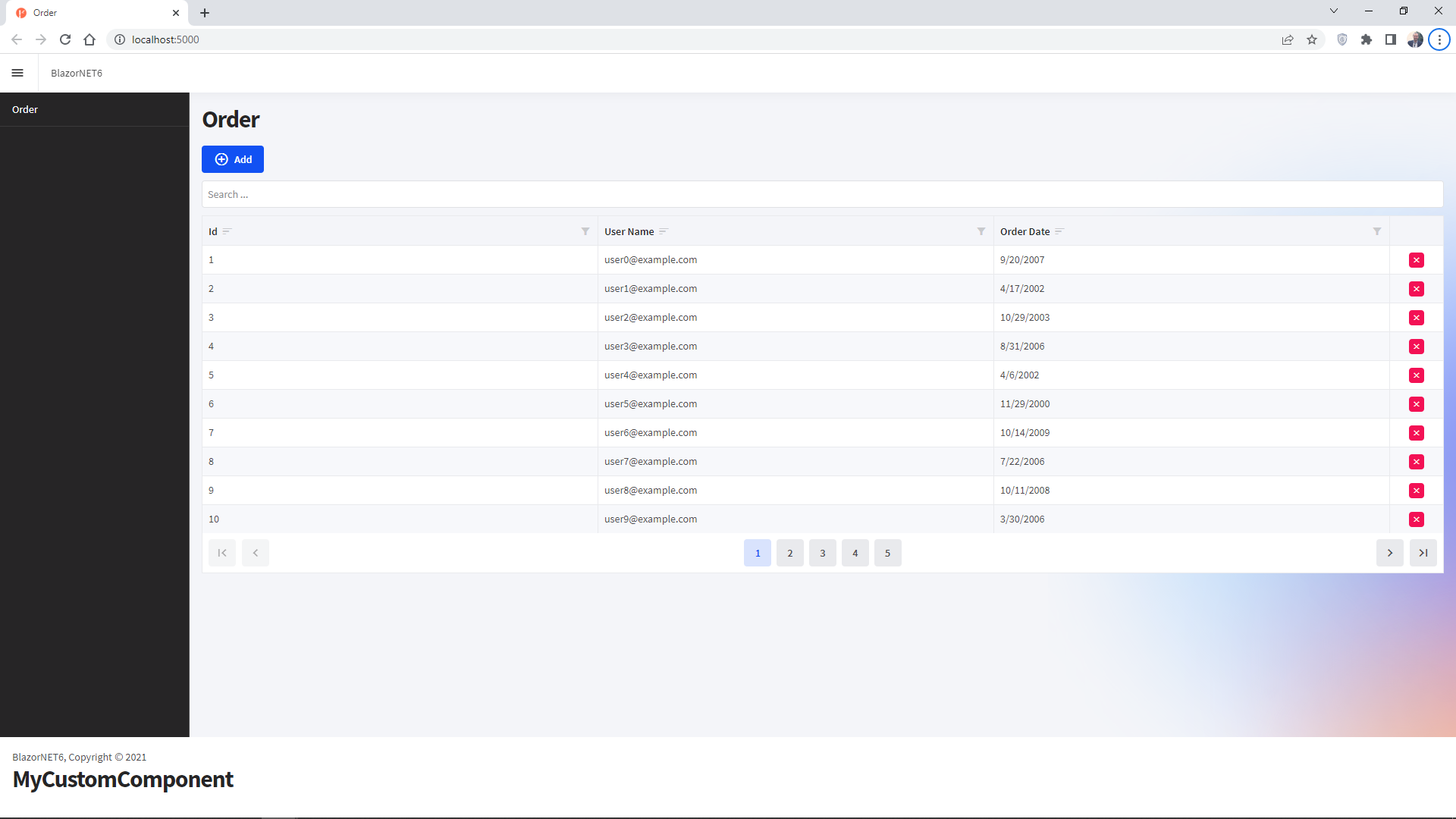Select the 9/20/2007 order date cell
1456x819 pixels.
(x=1191, y=260)
